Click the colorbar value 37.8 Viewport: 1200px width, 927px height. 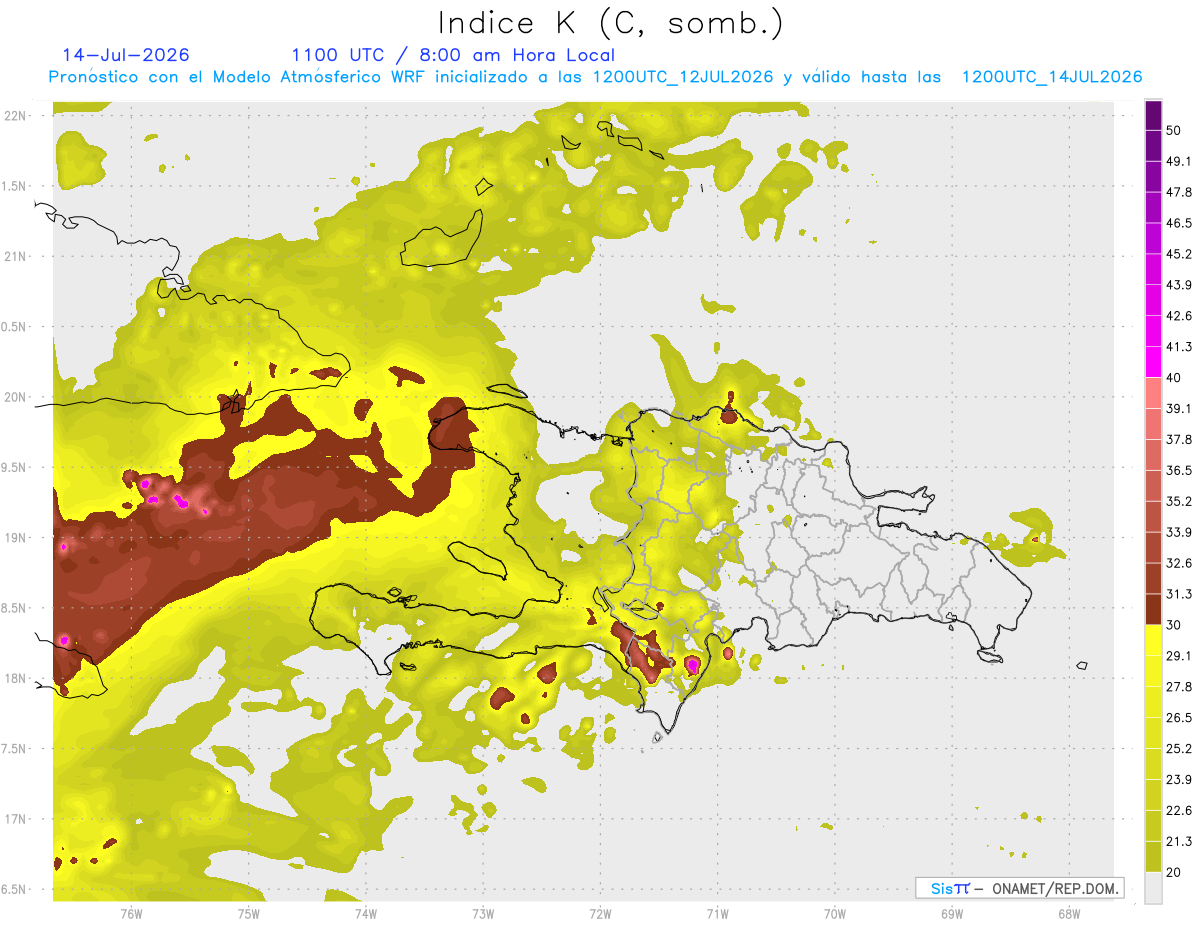click(1179, 439)
